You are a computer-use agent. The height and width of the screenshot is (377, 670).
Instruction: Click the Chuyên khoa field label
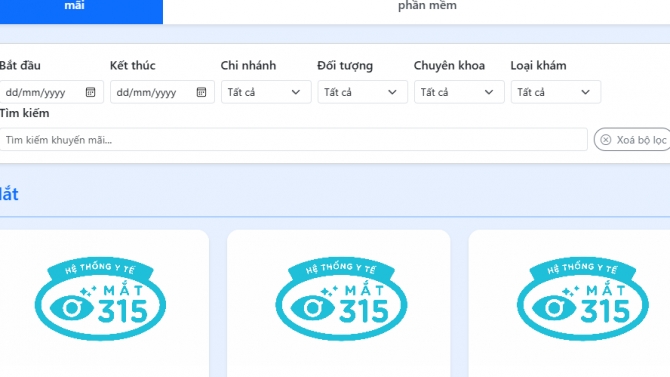coord(449,65)
